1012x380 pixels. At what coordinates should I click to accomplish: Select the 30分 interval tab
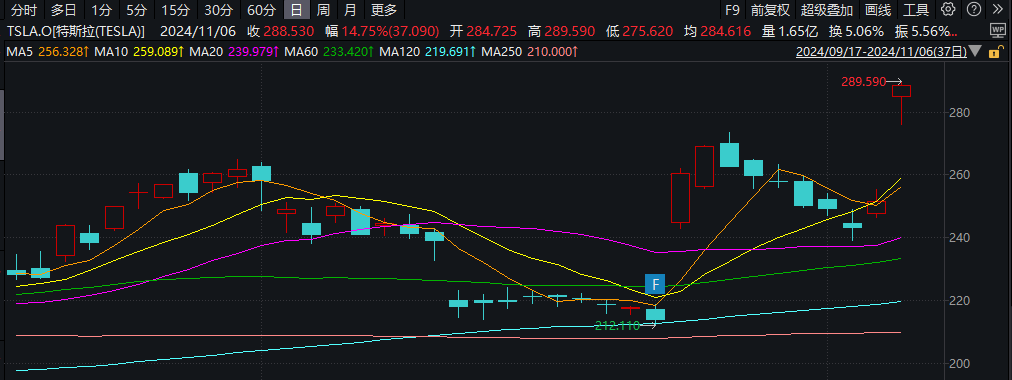(218, 10)
